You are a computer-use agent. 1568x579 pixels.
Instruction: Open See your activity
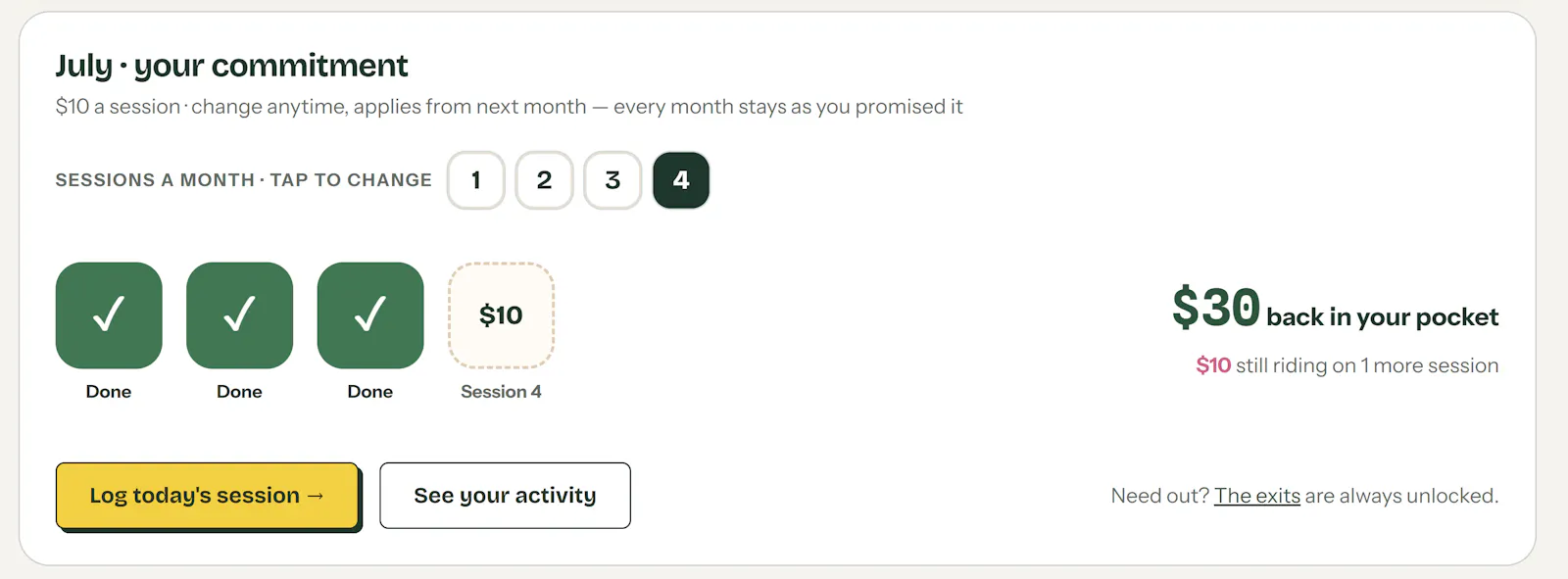(x=505, y=496)
